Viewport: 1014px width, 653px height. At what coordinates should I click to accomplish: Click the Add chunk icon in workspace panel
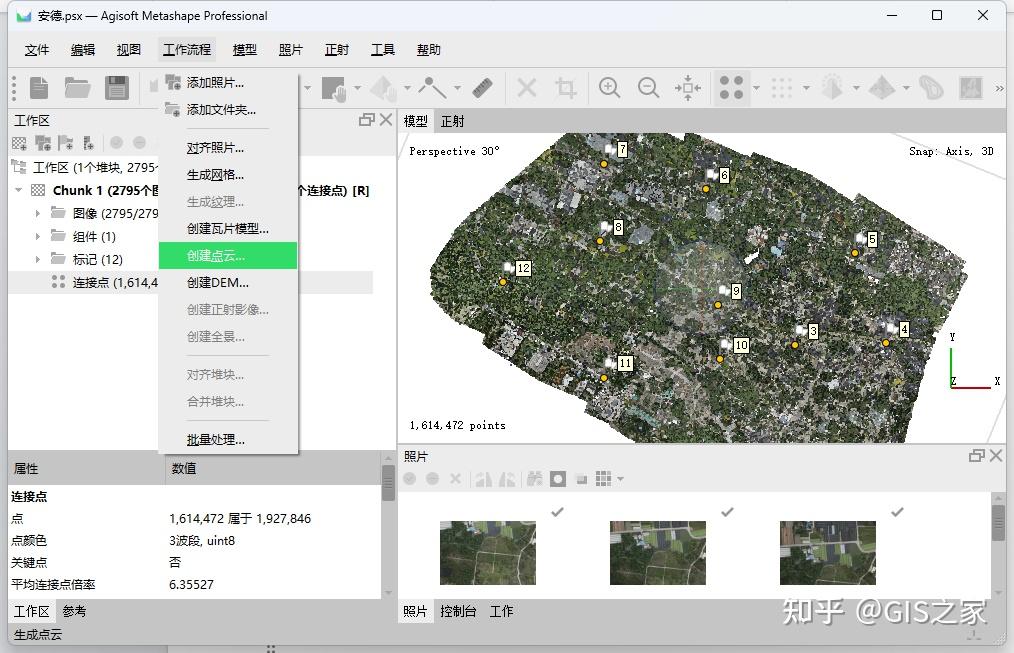(20, 143)
